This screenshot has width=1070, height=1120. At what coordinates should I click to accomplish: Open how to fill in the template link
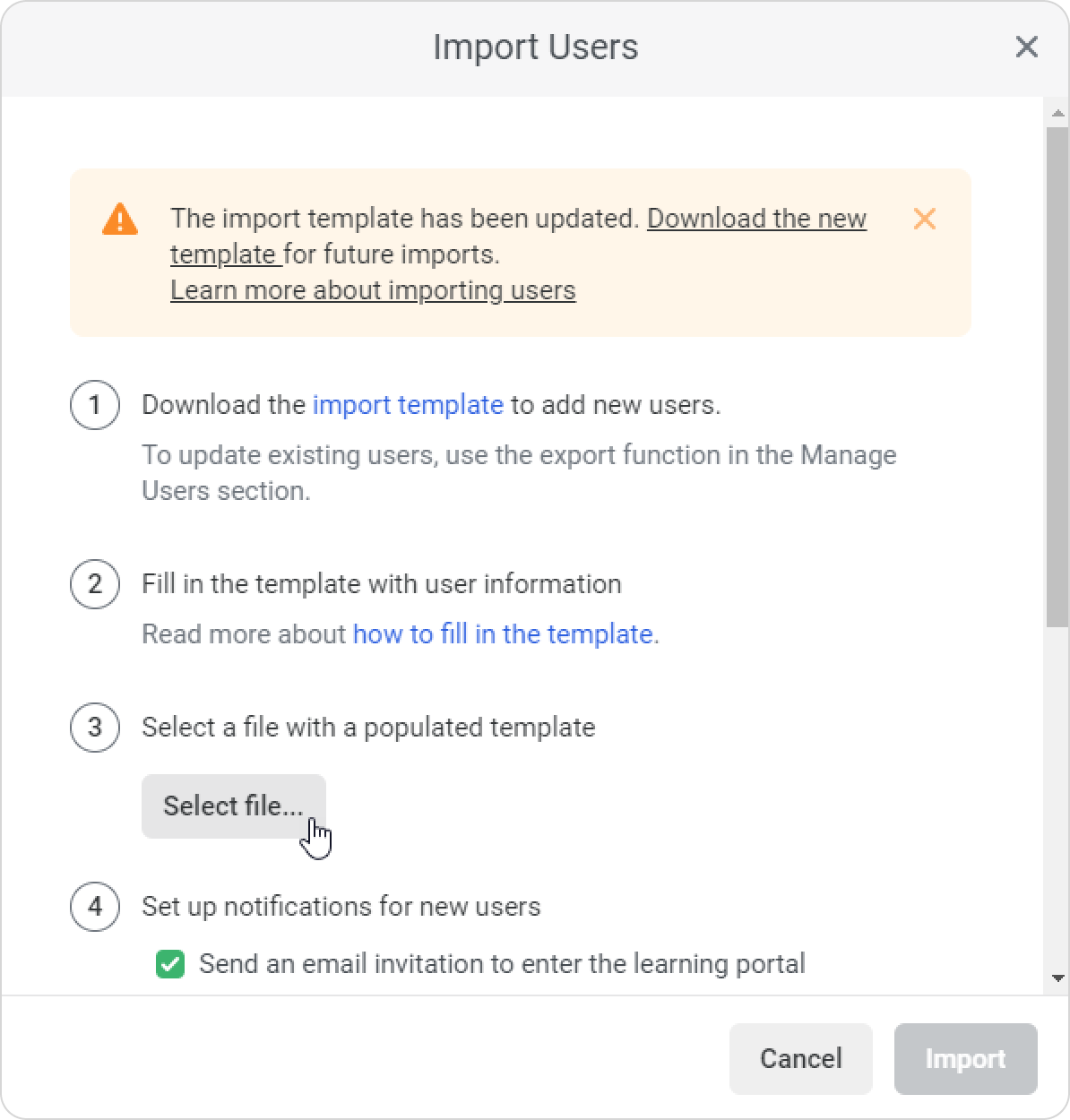(x=502, y=634)
